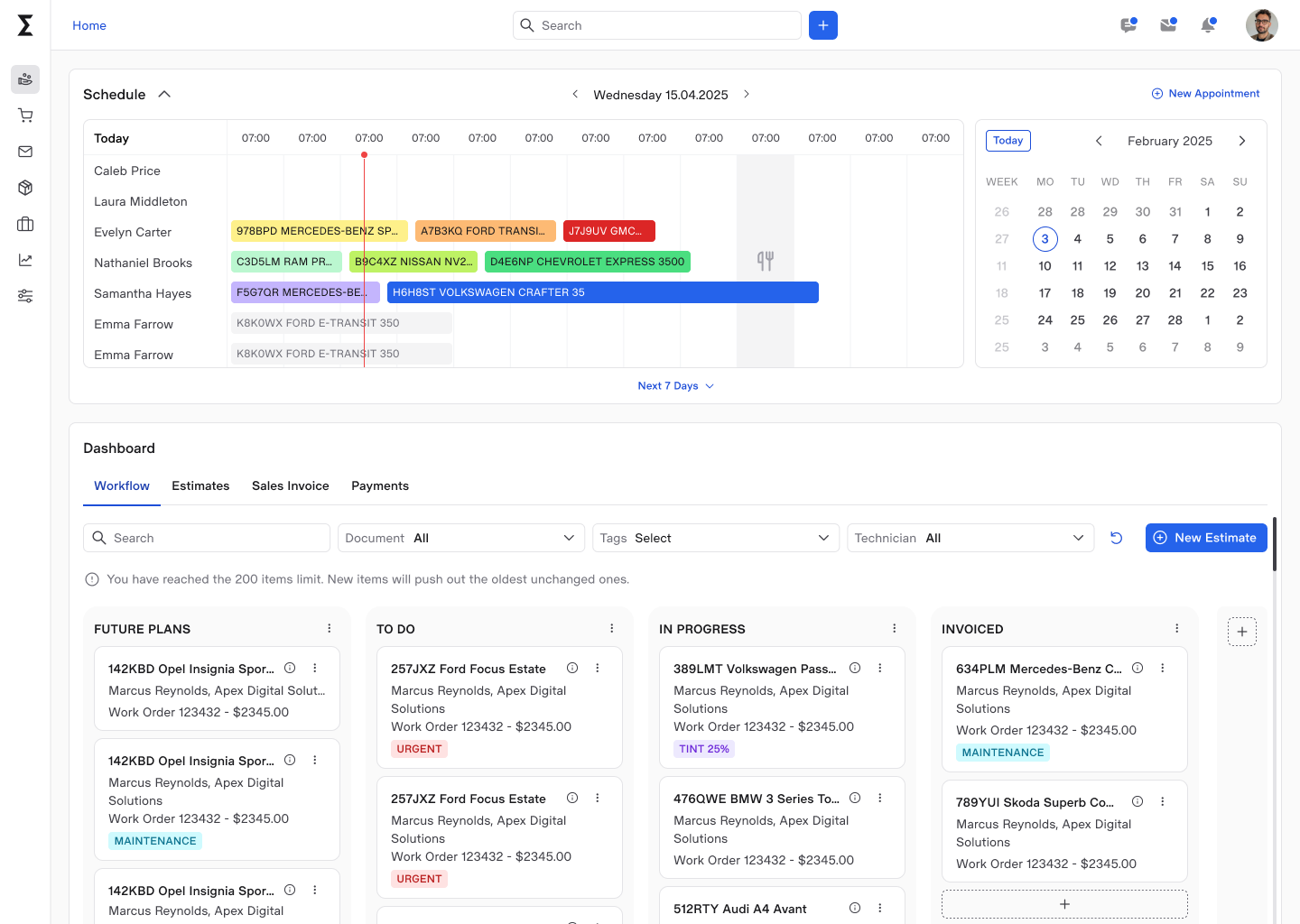Click the calendar Today button
The width and height of the screenshot is (1300, 924).
[1008, 141]
